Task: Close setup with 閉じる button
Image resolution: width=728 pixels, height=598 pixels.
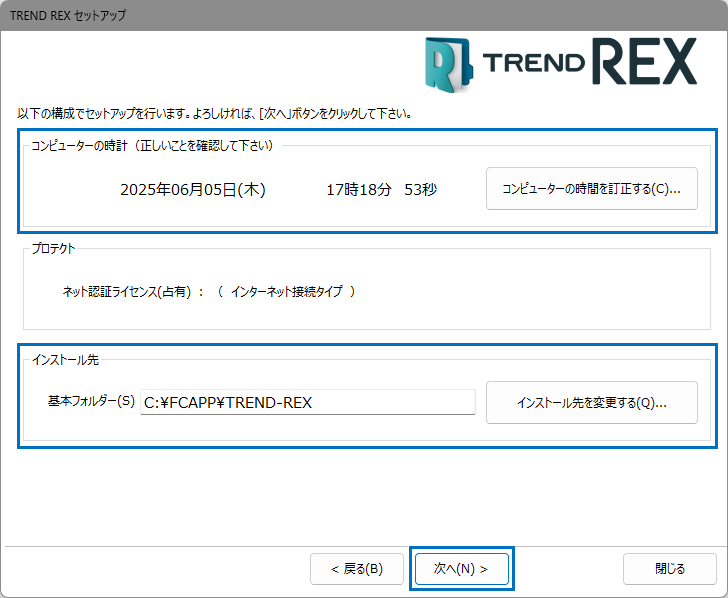Action: click(670, 569)
